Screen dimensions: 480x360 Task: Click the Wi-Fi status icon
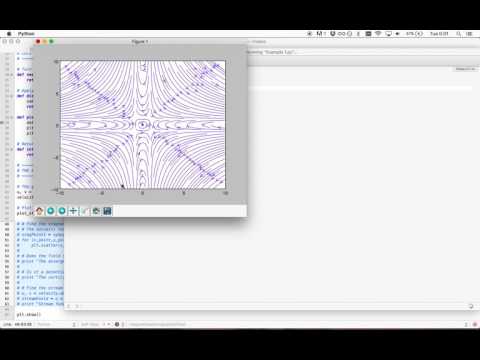pyautogui.click(x=378, y=34)
